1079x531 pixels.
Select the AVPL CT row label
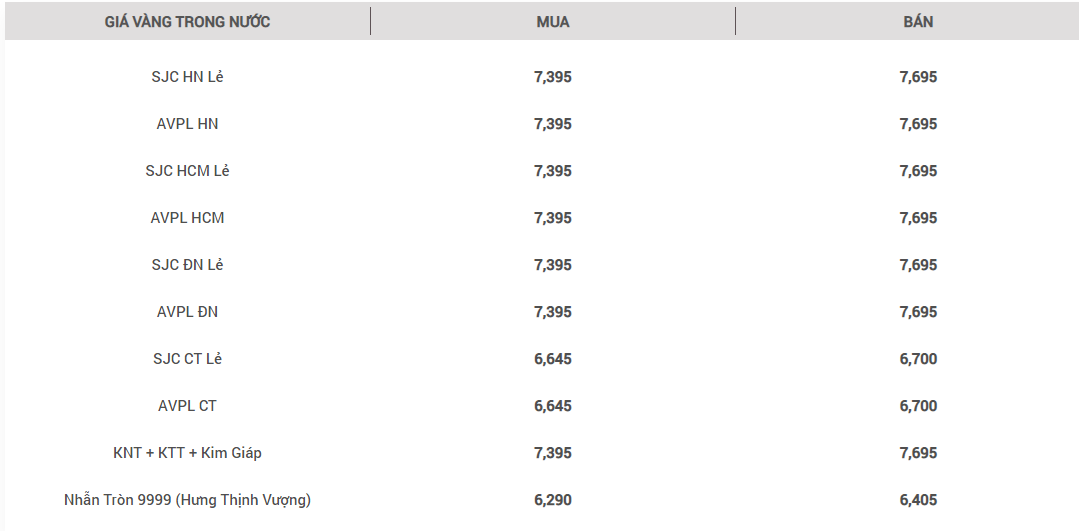(x=187, y=406)
